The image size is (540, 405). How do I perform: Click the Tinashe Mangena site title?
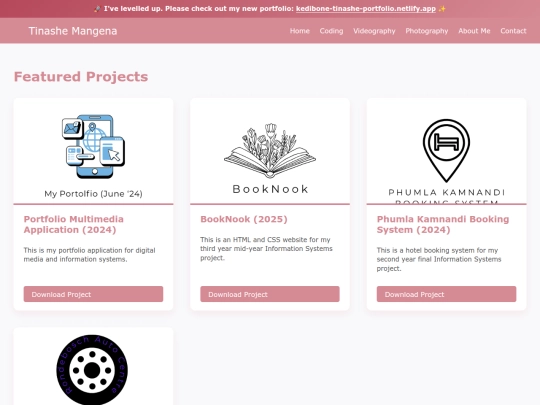(x=73, y=31)
